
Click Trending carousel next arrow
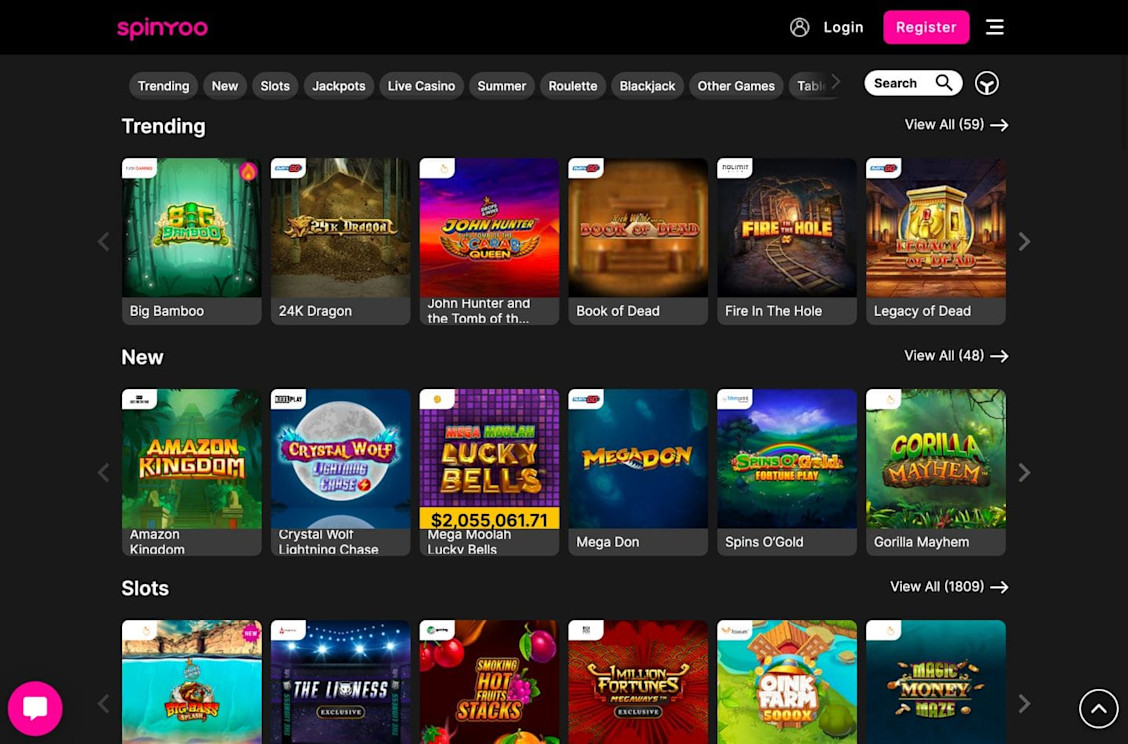click(x=1024, y=241)
